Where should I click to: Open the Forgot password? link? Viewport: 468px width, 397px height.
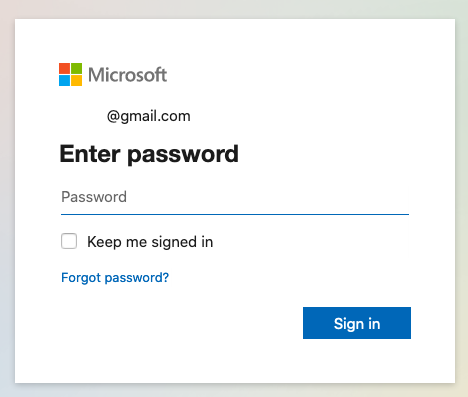tap(115, 278)
